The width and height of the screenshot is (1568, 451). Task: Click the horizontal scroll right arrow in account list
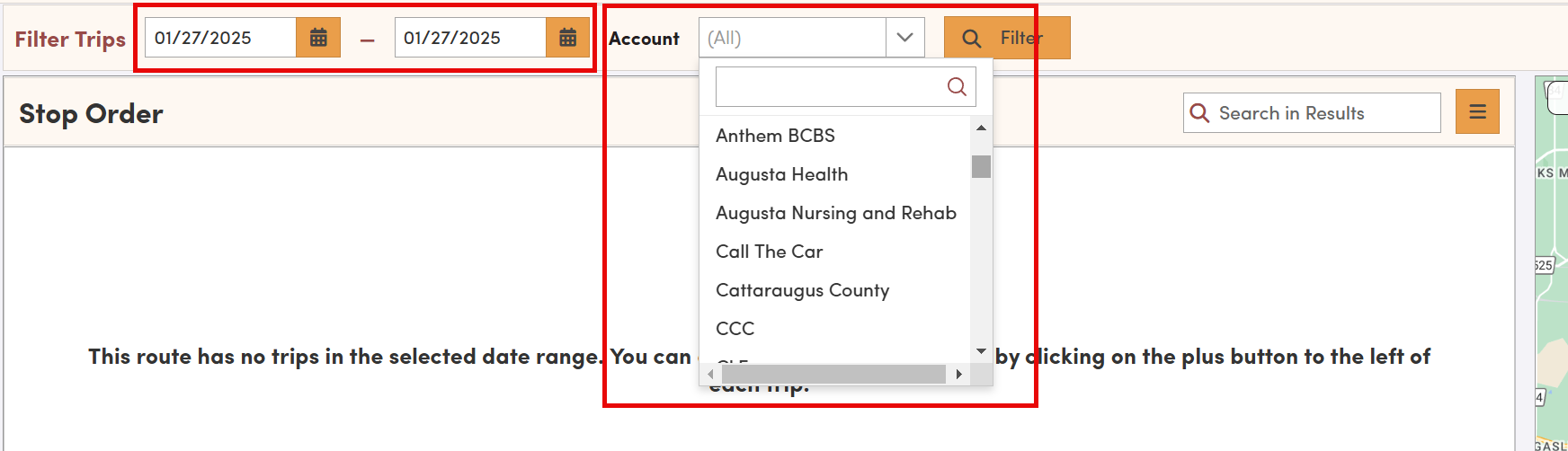coord(958,375)
